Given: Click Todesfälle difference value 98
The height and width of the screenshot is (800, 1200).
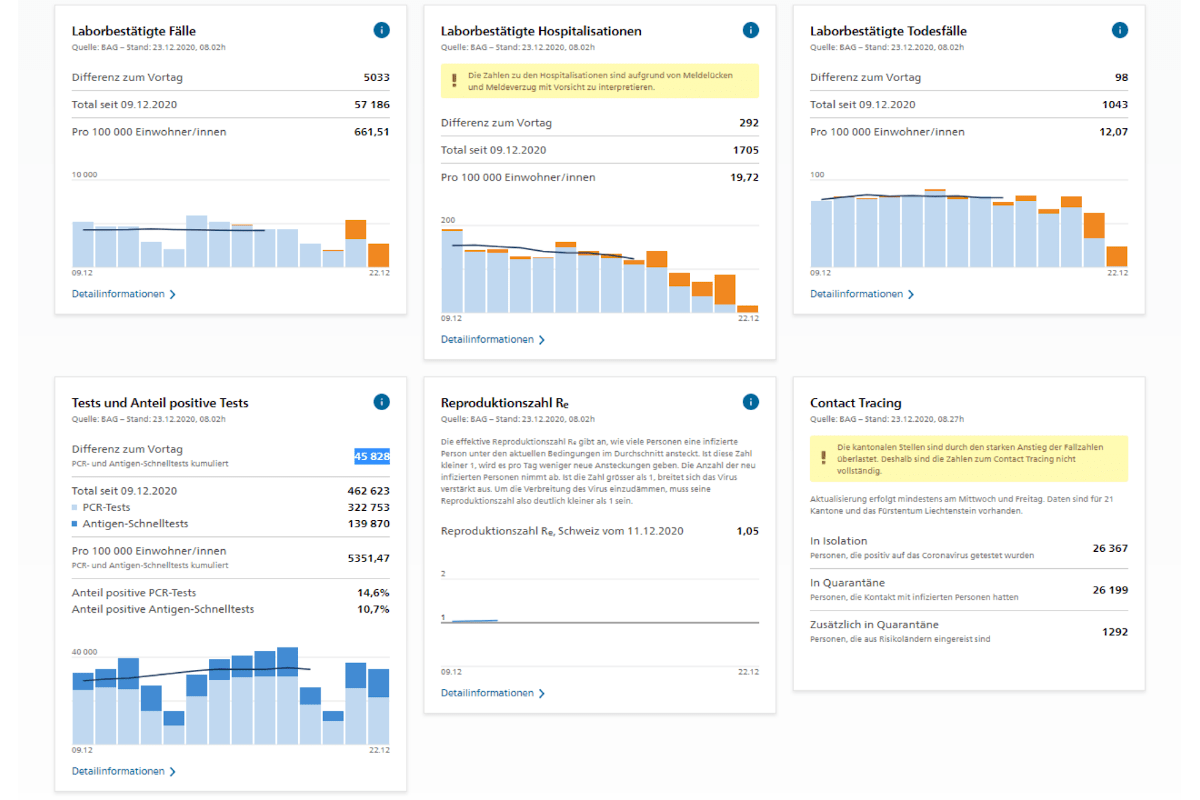Looking at the screenshot, I should 1121,77.
